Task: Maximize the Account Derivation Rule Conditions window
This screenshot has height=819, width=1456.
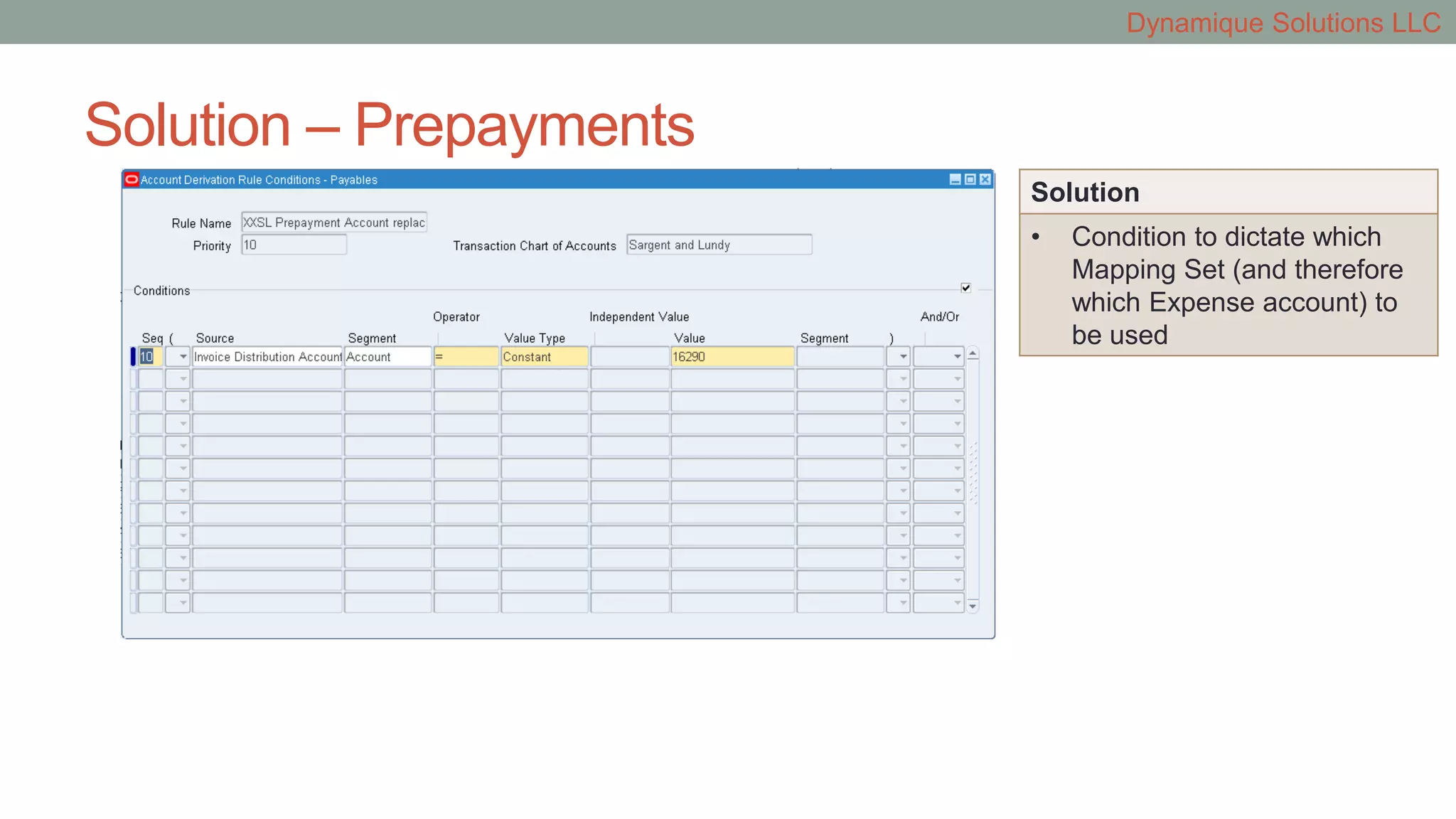Action: pos(970,180)
